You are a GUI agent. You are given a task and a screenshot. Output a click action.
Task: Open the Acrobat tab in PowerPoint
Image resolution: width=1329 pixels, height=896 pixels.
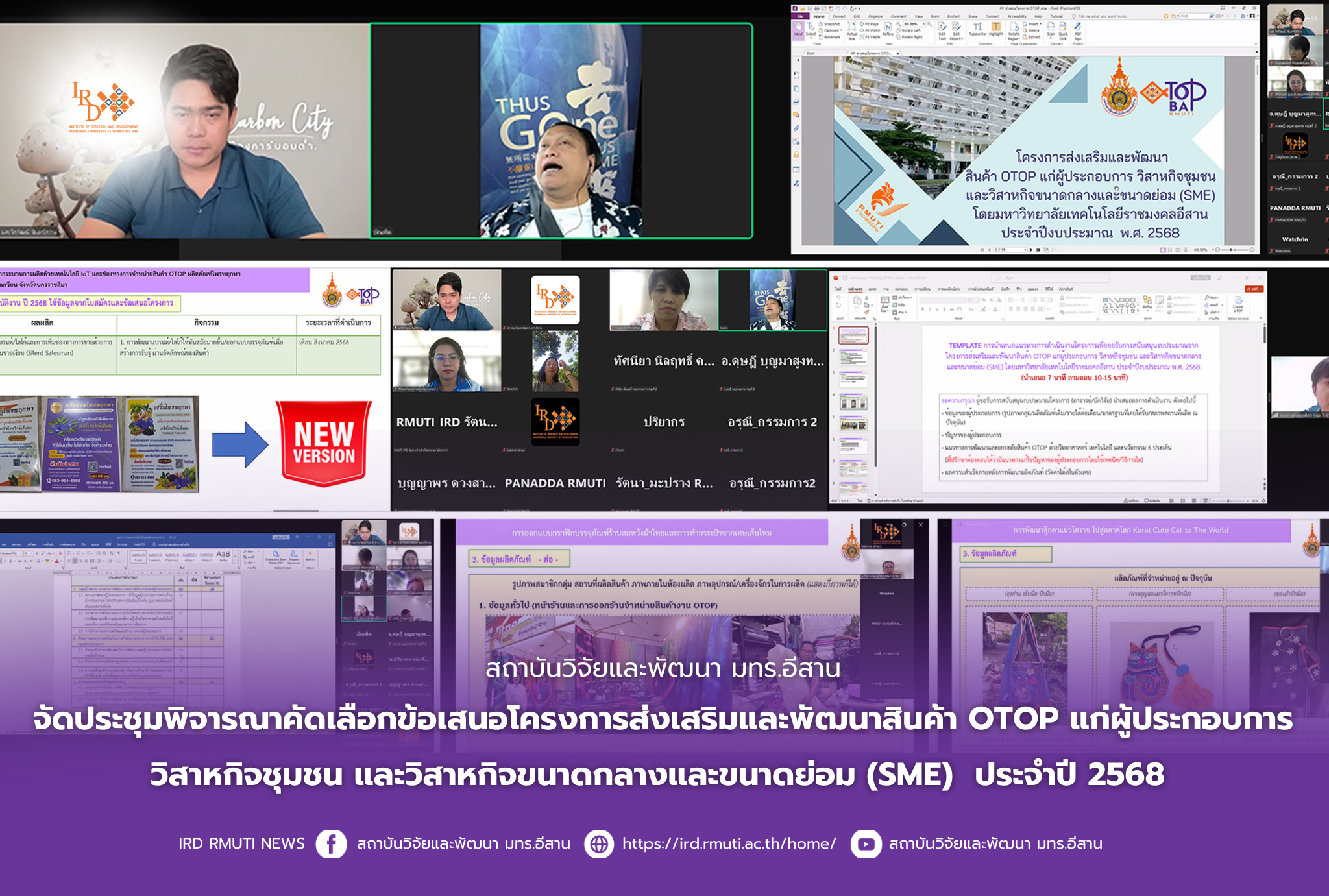point(1066,289)
